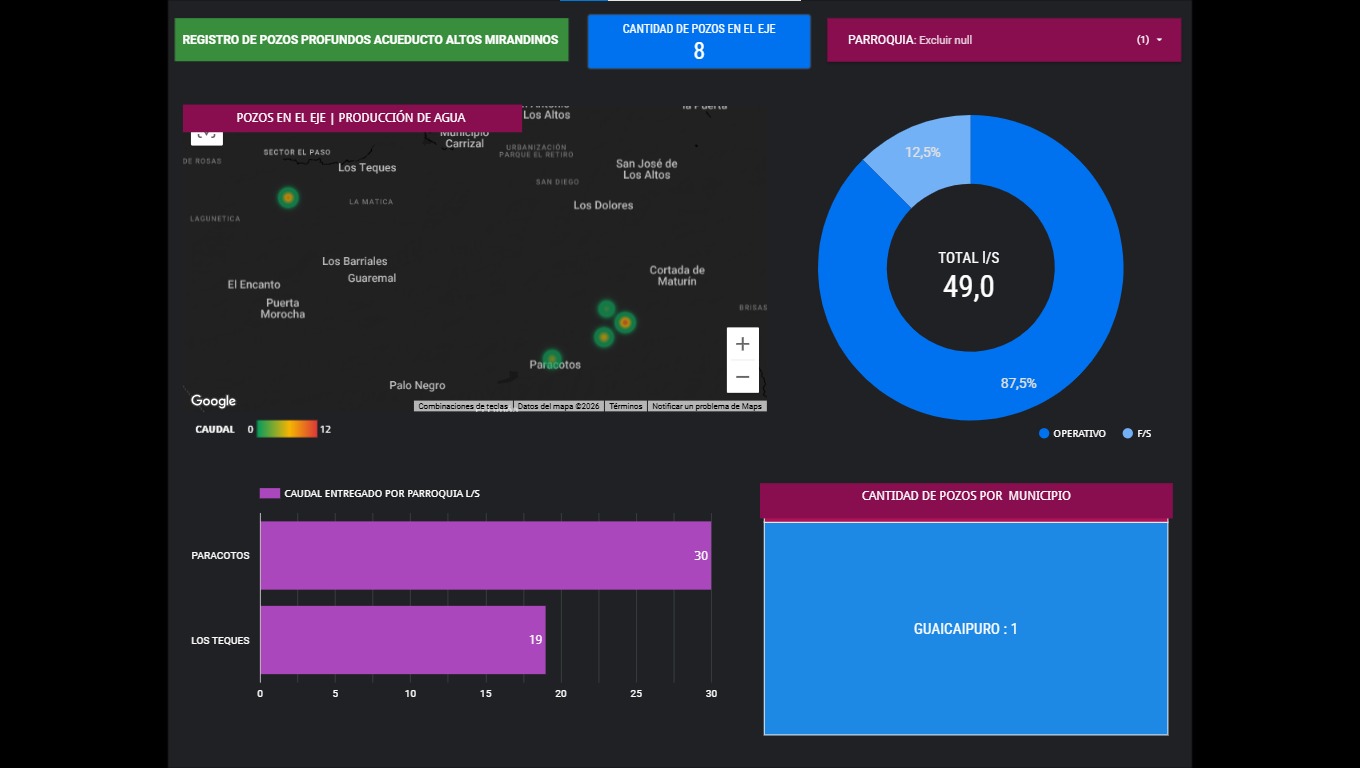The image size is (1360, 768).
Task: Click the heatmap well marker near Lagunetica
Action: click(288, 198)
